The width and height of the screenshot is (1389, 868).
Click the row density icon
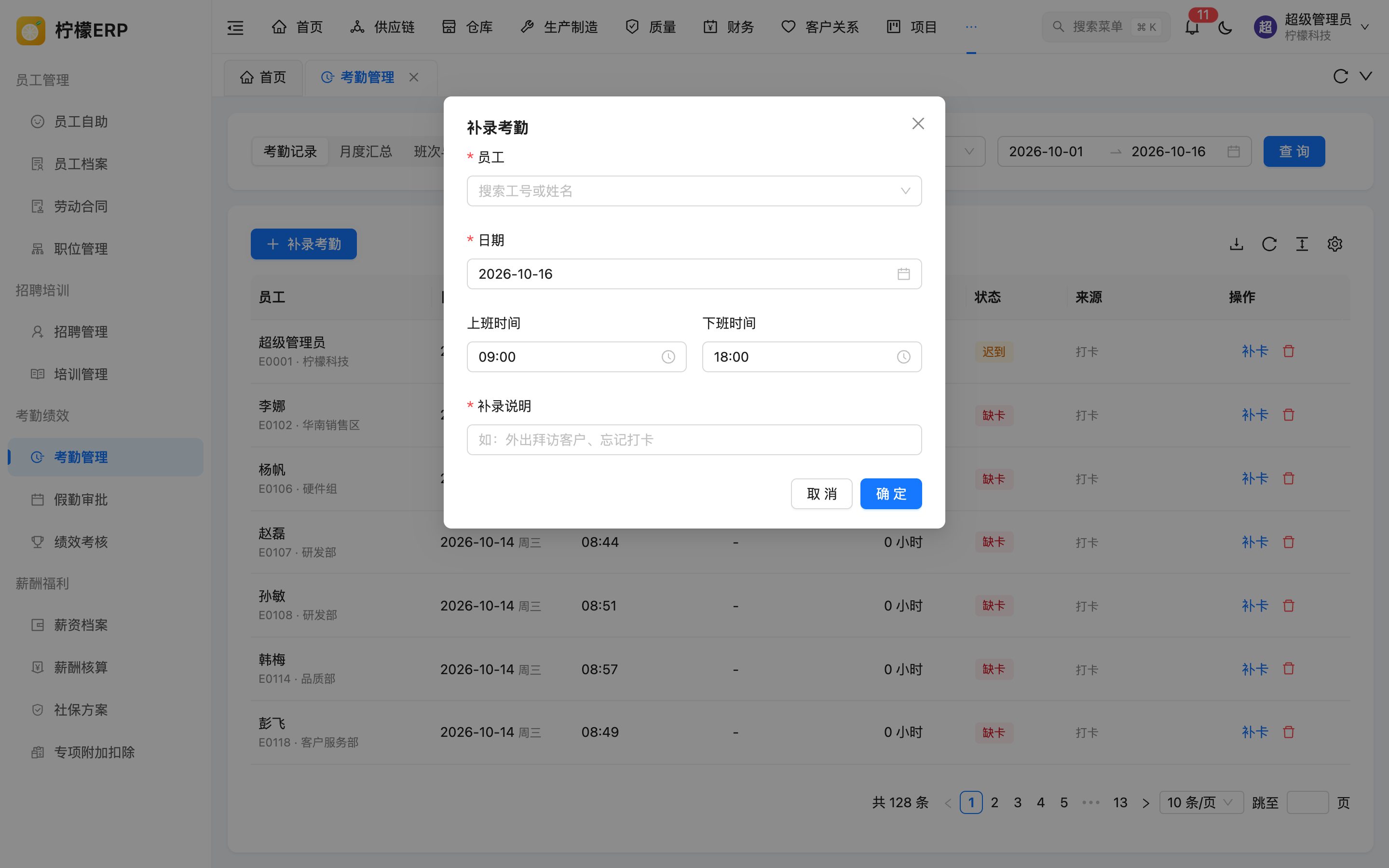[x=1302, y=244]
